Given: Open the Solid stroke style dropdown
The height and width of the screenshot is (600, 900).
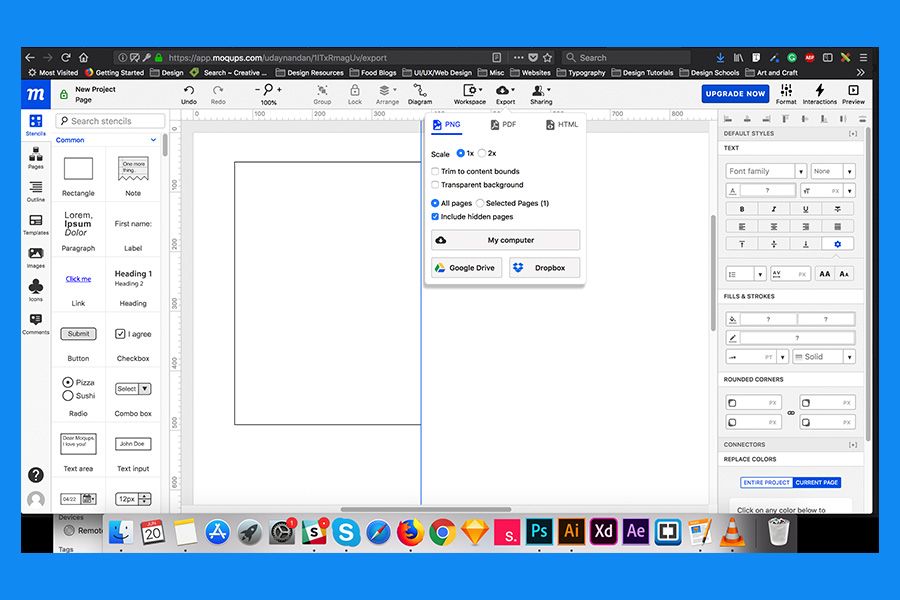Looking at the screenshot, I should (824, 357).
